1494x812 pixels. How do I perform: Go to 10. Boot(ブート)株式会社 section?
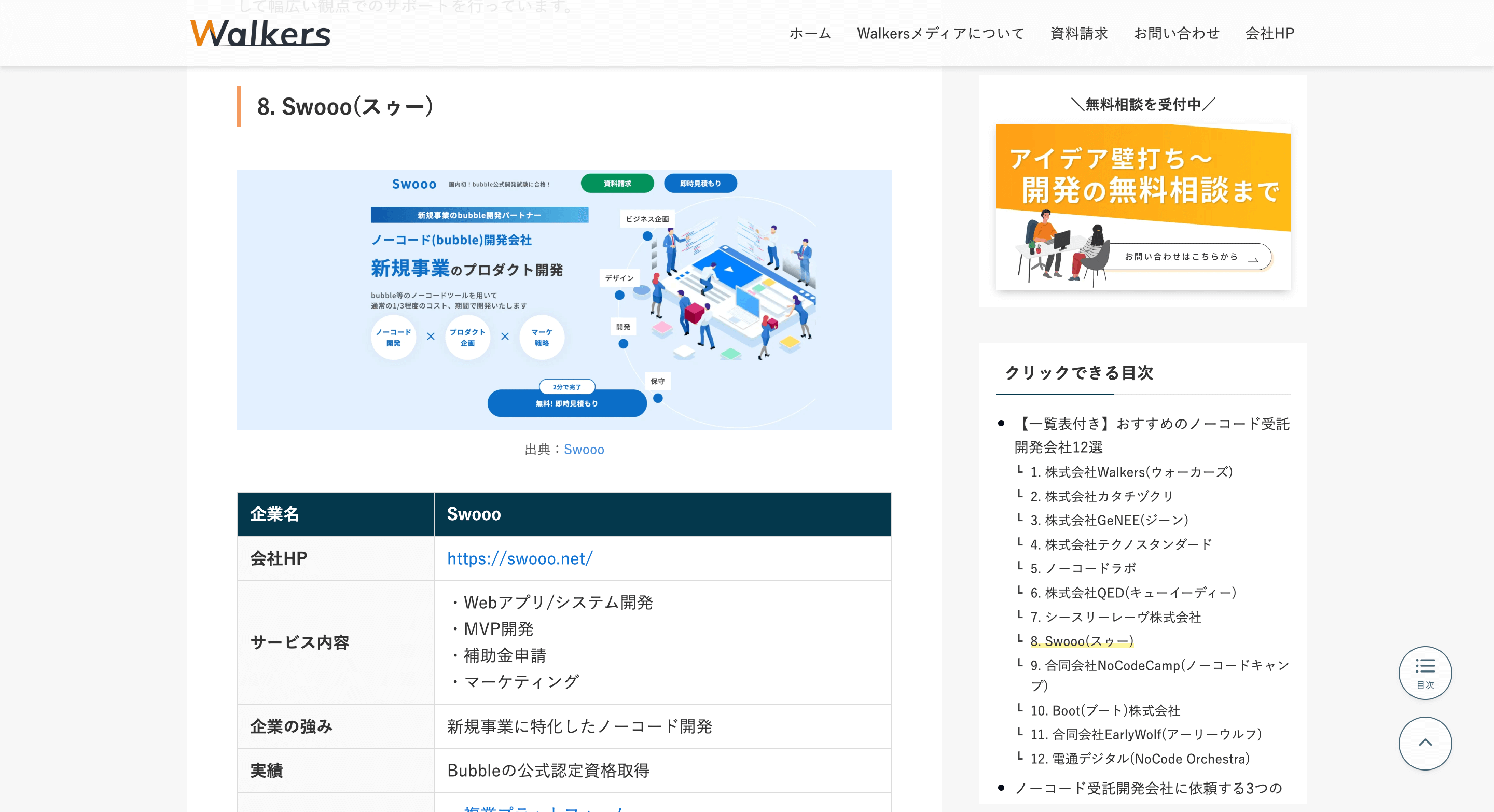pos(1105,710)
